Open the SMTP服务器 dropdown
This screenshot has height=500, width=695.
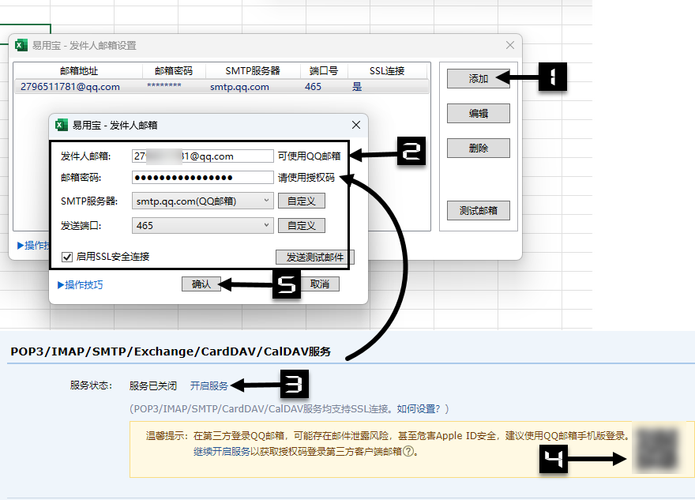(203, 201)
